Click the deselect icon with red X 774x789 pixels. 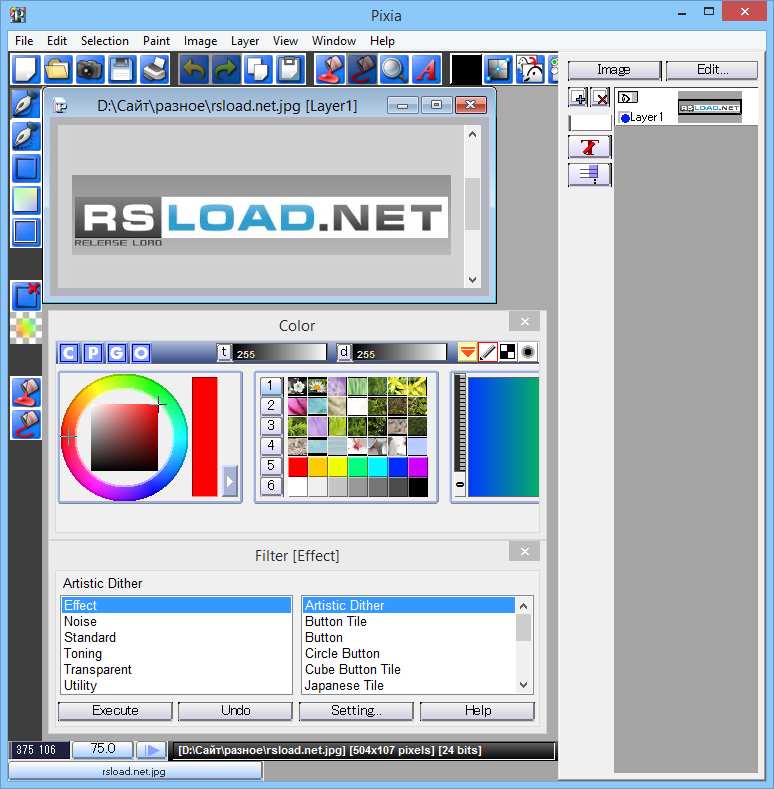[26, 295]
